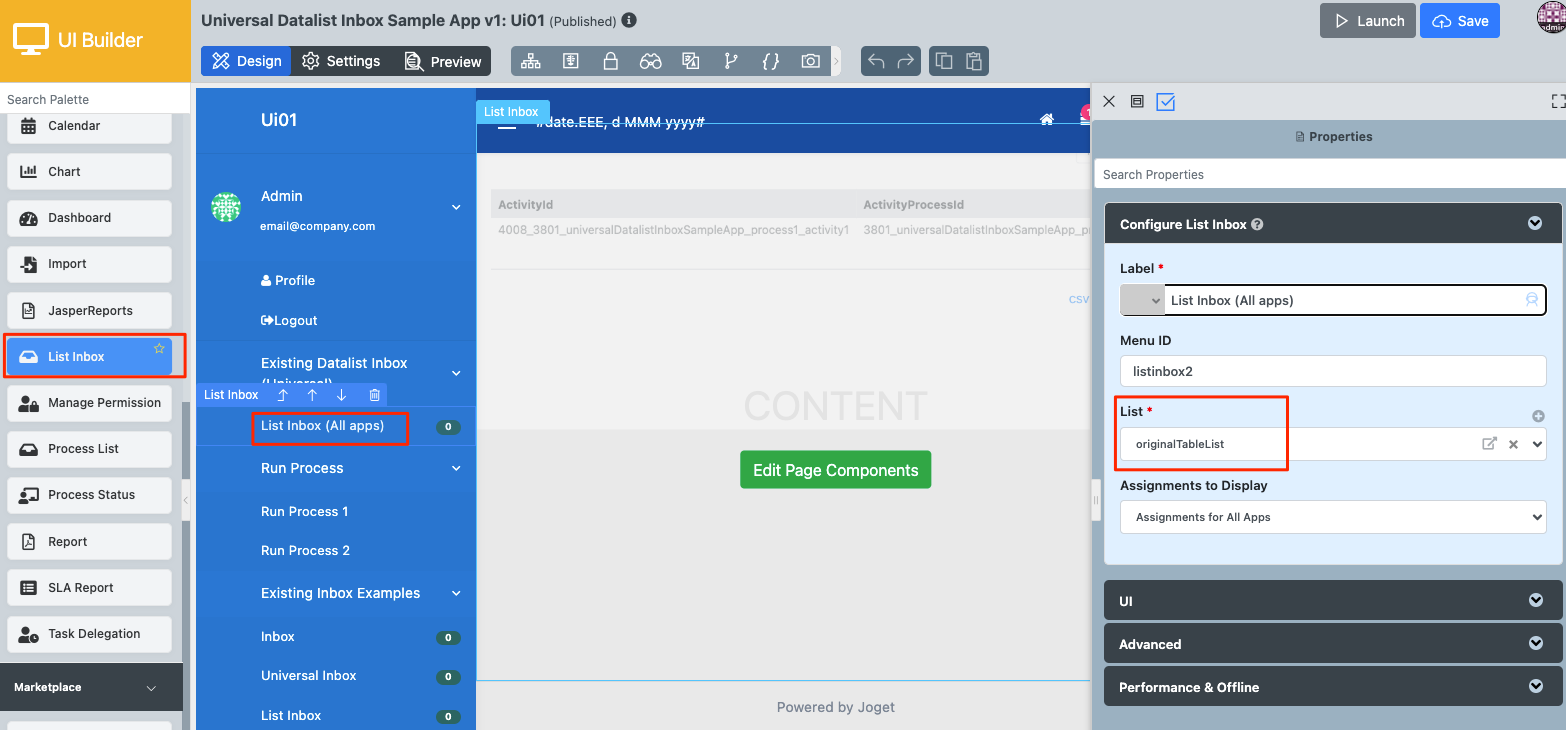Move the List Inbox menu down

point(341,395)
